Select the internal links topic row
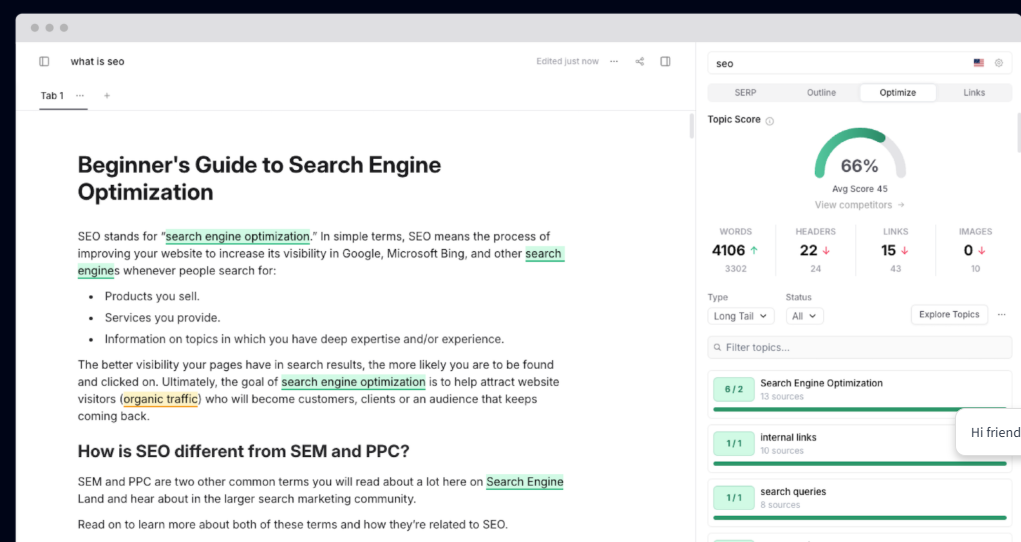Screen dimensions: 1021x542 pos(860,448)
